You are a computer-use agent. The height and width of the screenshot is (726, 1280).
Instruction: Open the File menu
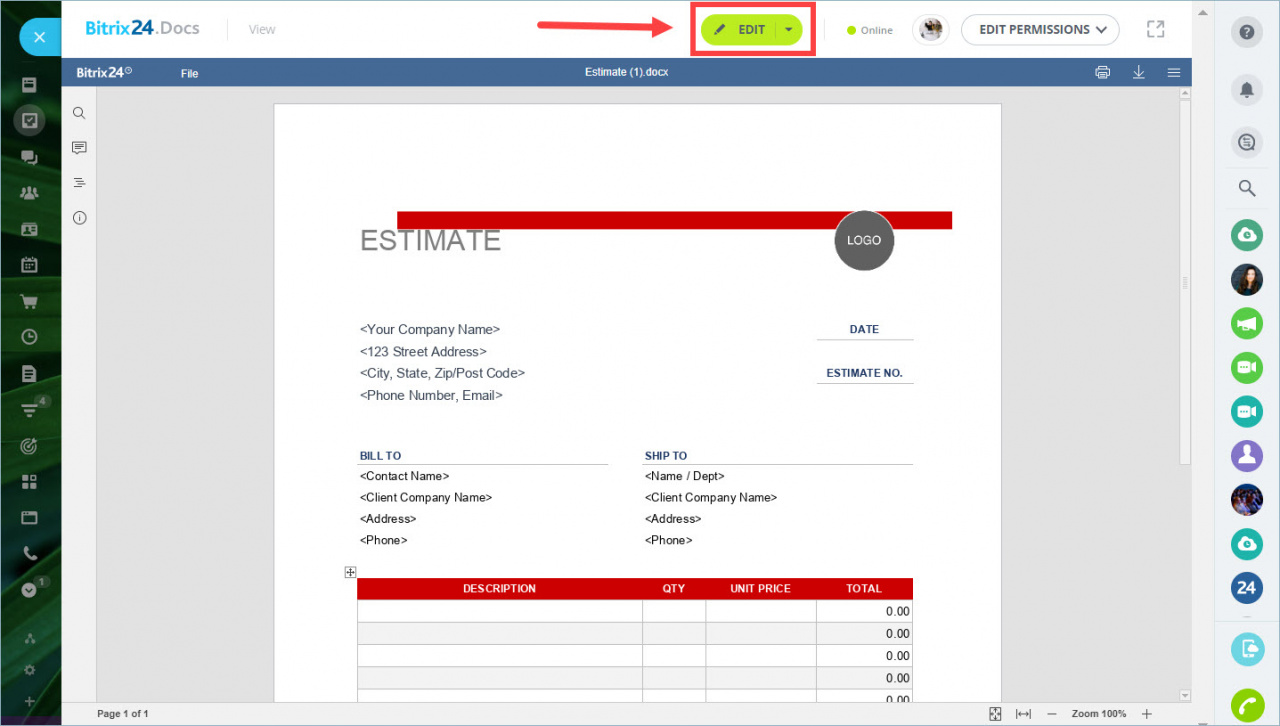click(x=190, y=73)
